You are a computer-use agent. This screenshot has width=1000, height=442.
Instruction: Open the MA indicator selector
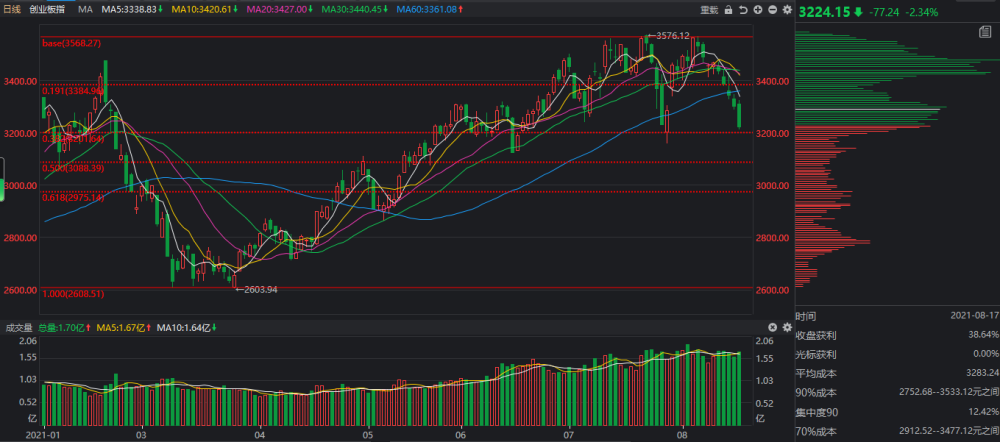pos(85,10)
